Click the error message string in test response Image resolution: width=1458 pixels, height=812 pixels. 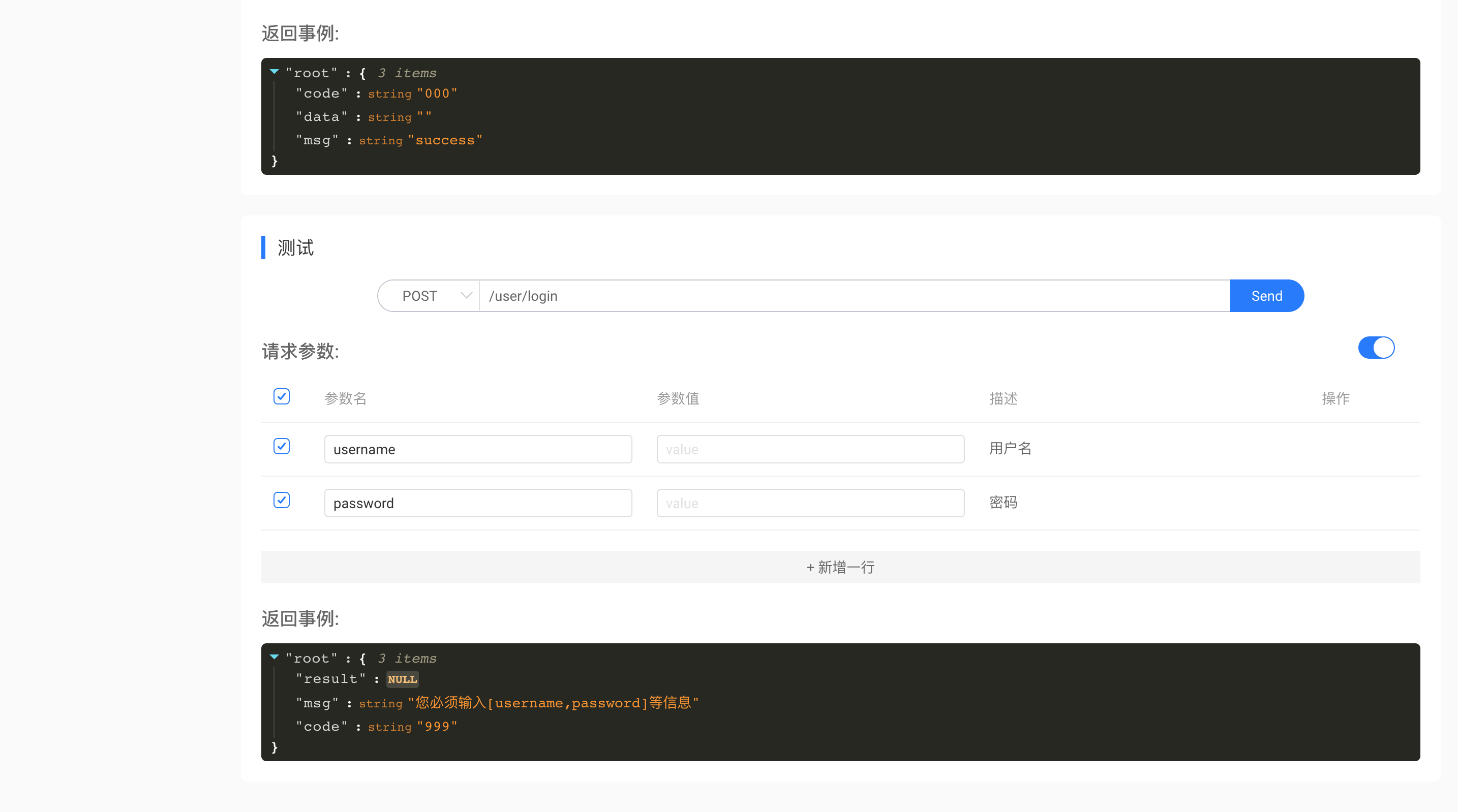point(554,703)
